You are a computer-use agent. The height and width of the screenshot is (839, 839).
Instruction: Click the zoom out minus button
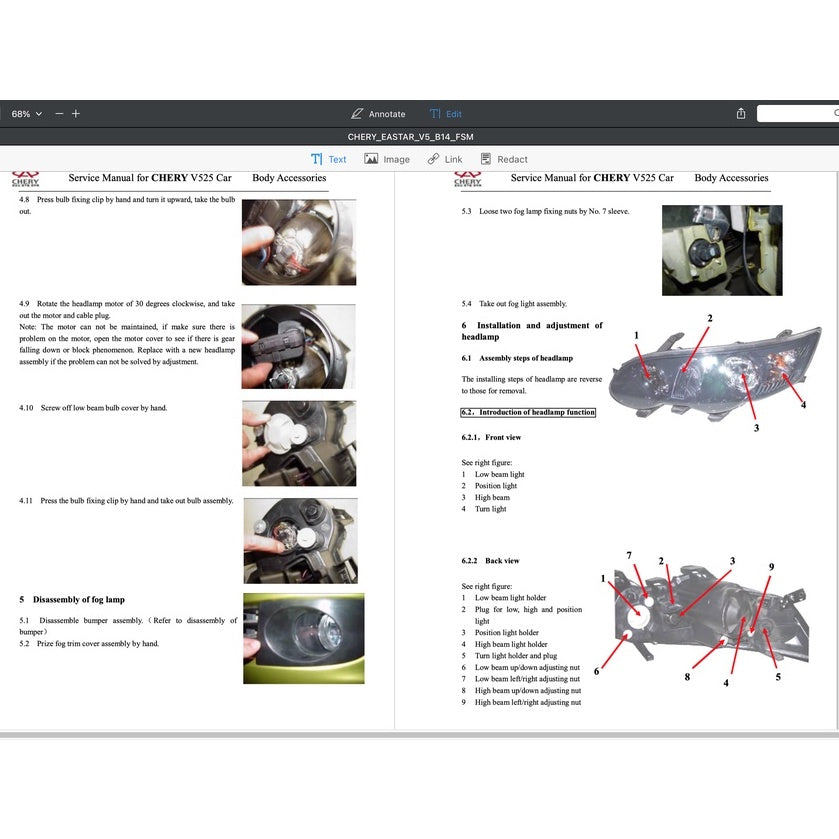(59, 114)
